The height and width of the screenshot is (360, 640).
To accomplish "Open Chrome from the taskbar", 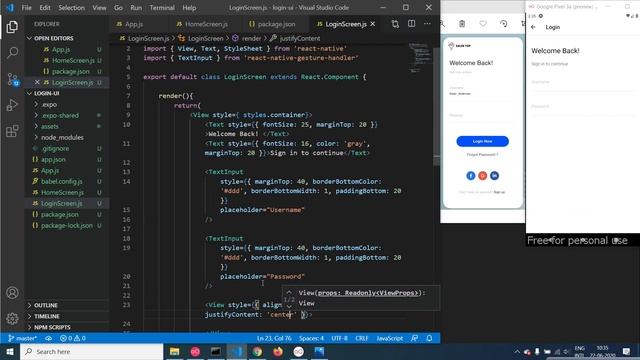I will point(257,351).
